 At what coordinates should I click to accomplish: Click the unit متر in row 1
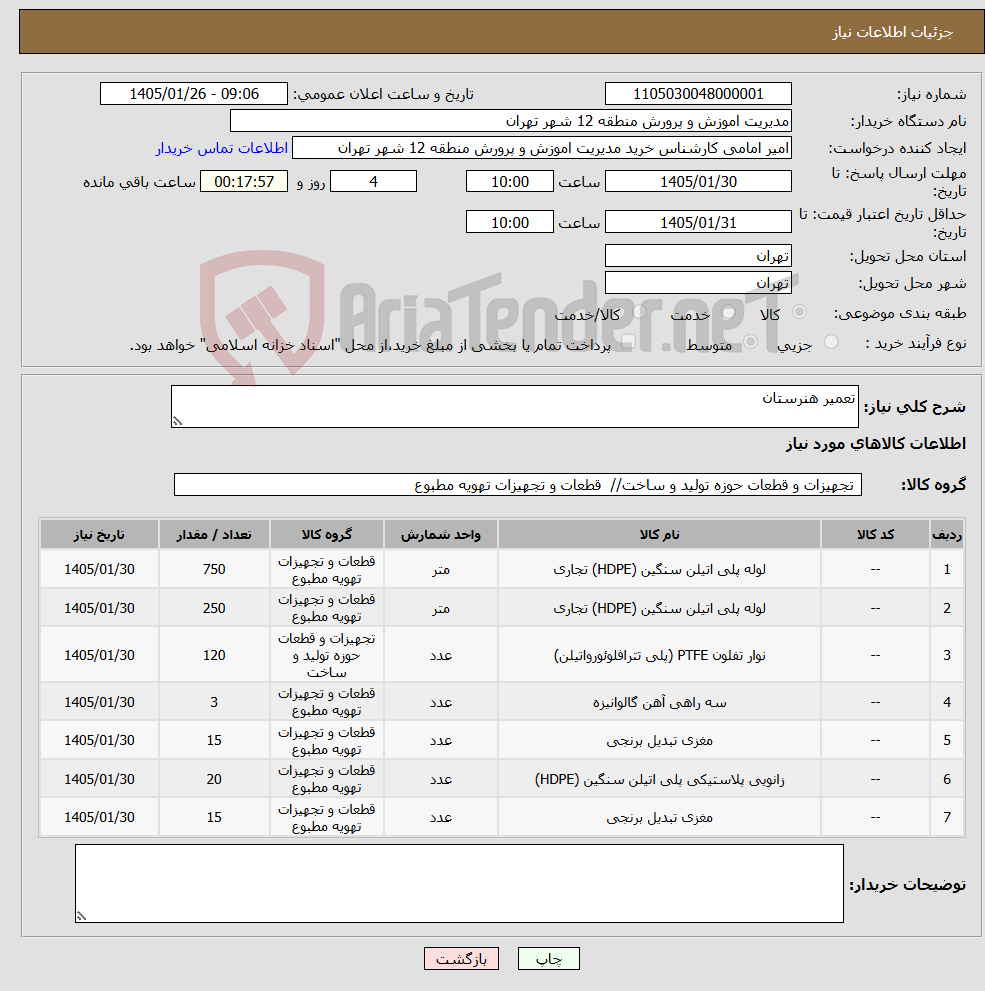[440, 569]
